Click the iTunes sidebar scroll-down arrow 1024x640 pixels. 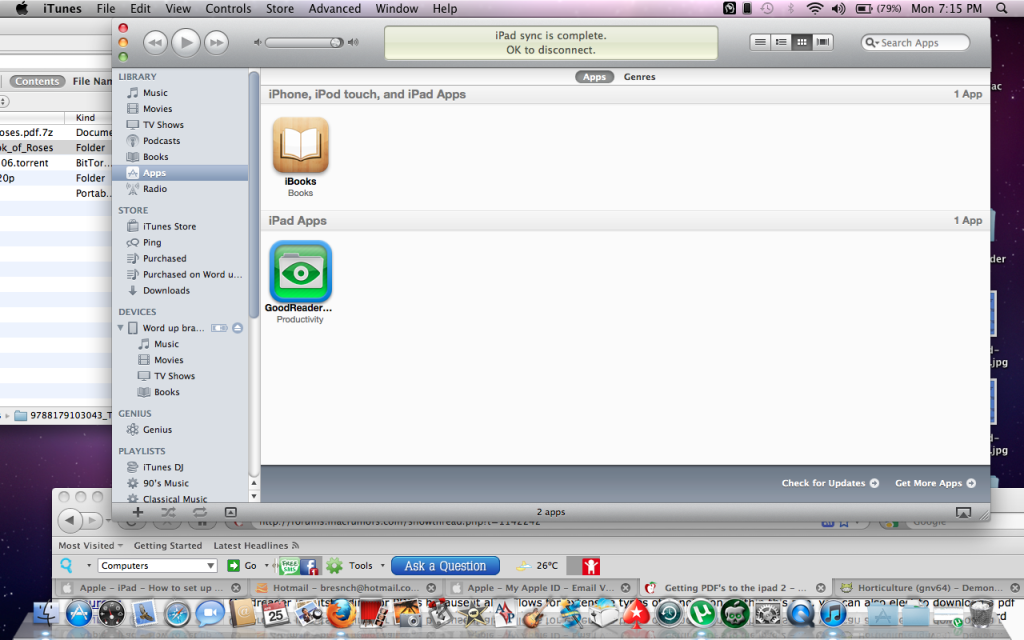[x=254, y=496]
